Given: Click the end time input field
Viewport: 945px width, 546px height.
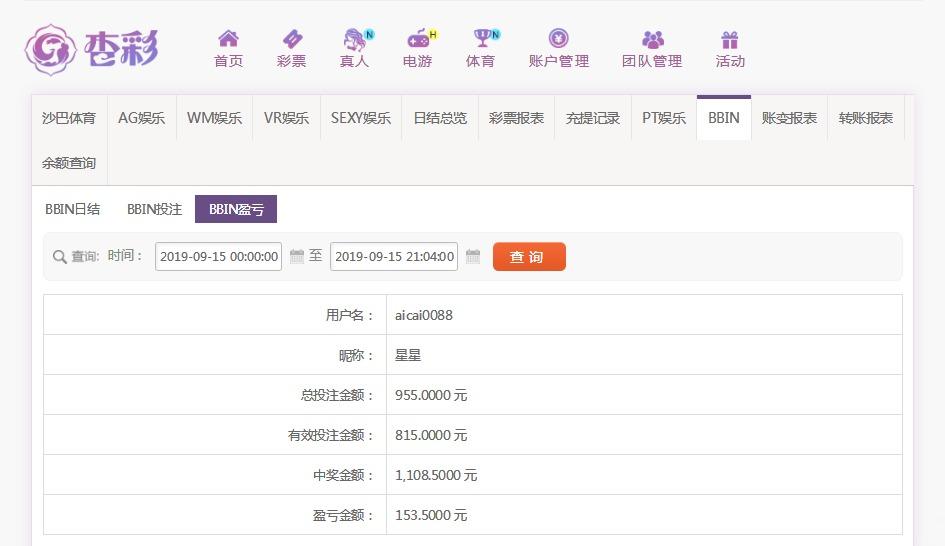Looking at the screenshot, I should pos(394,257).
